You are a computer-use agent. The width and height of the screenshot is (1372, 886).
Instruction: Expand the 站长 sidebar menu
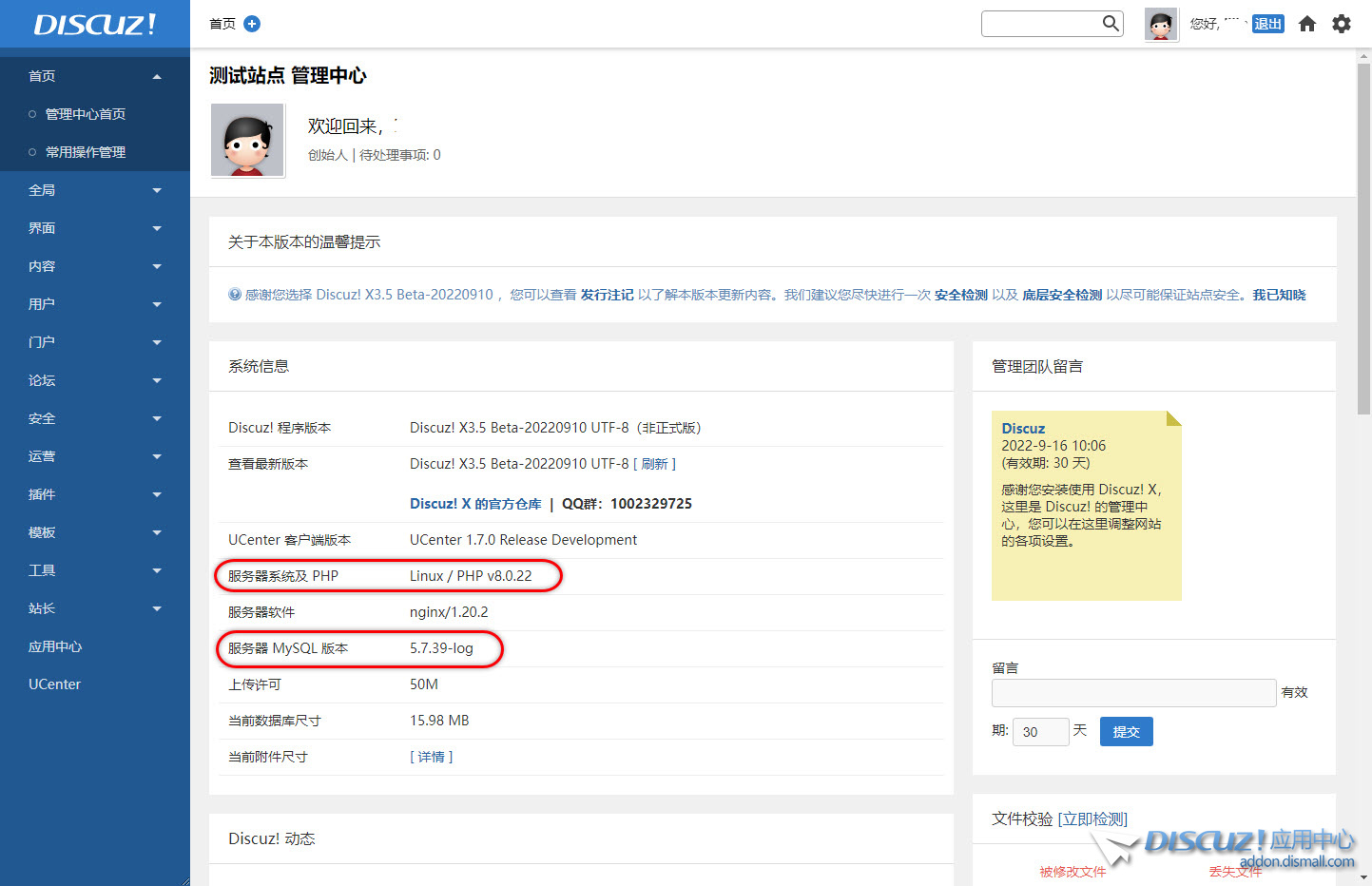coord(95,608)
